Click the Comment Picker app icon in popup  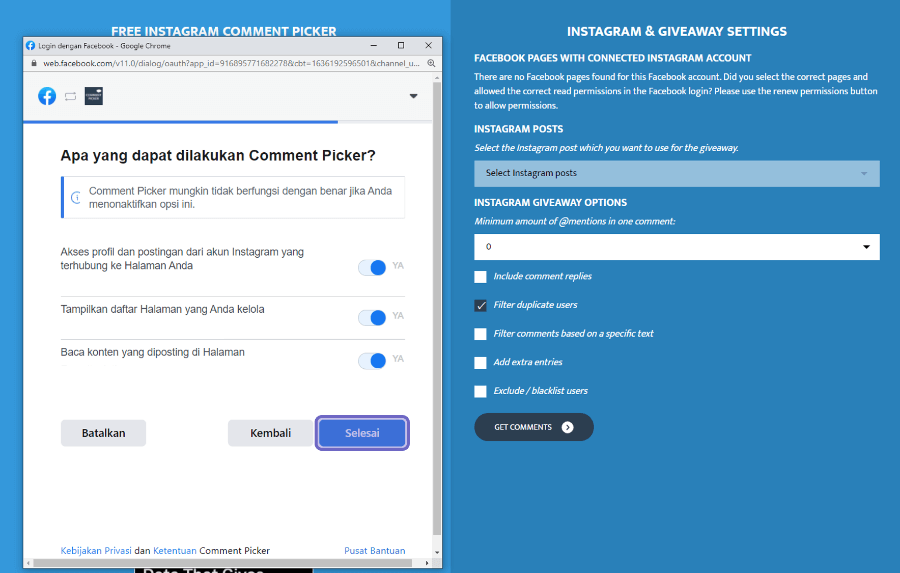point(94,96)
